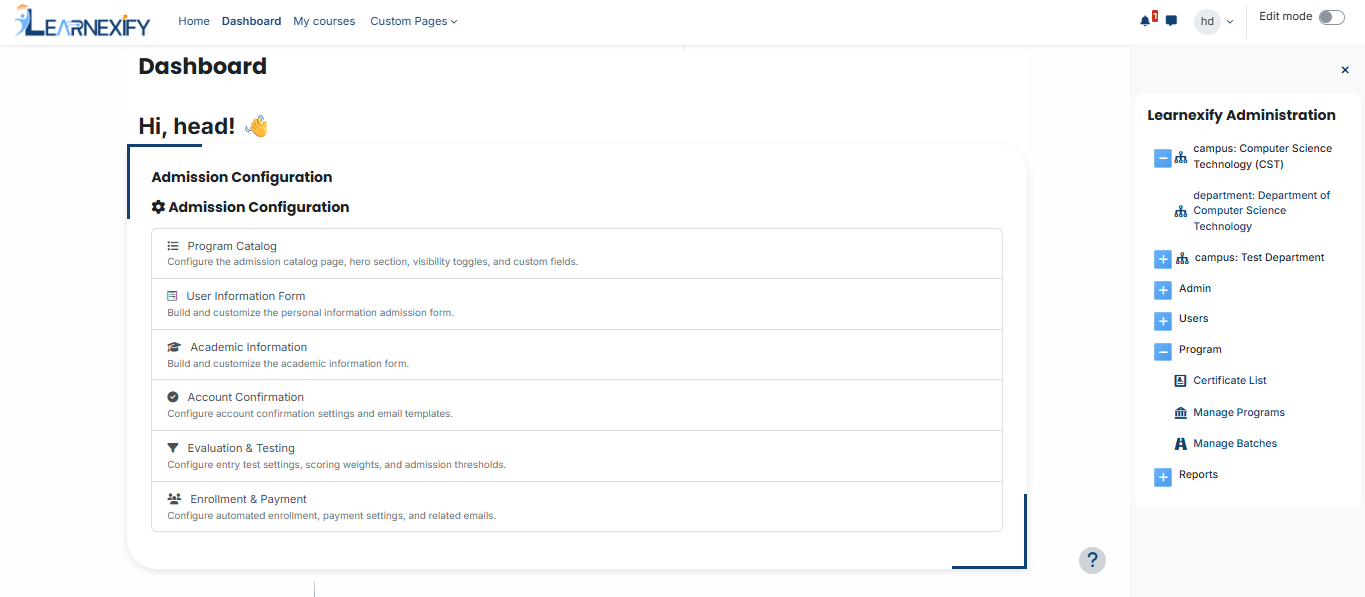Image resolution: width=1365 pixels, height=597 pixels.
Task: Open the notifications bell icon
Action: coord(1145,21)
